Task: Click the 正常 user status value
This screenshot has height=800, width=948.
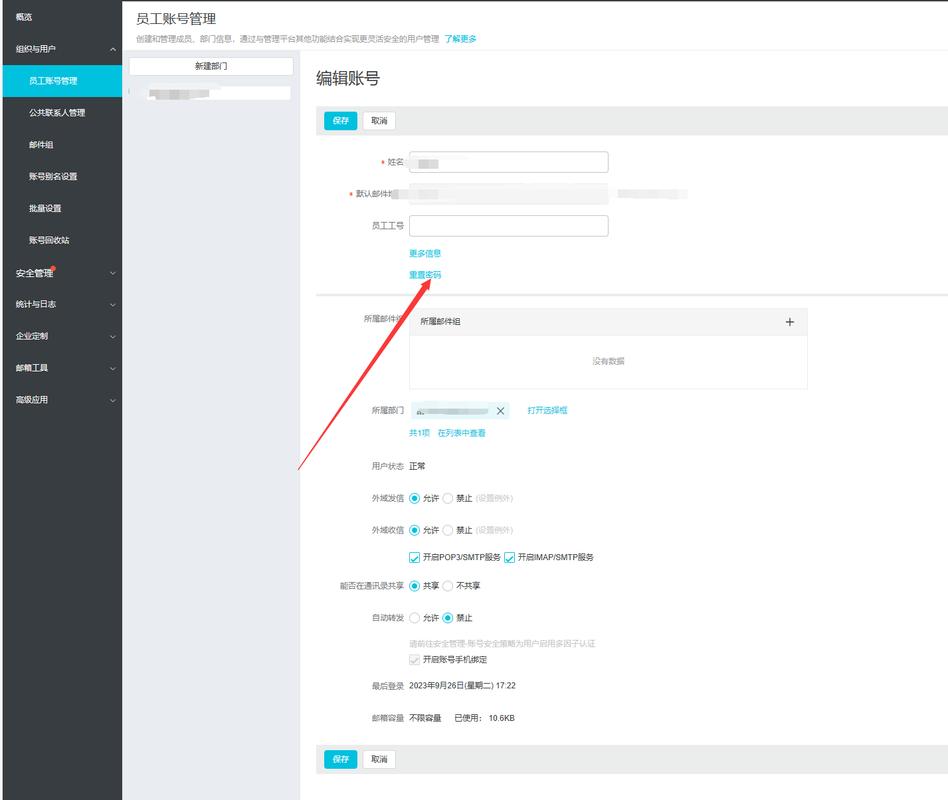Action: pyautogui.click(x=417, y=466)
